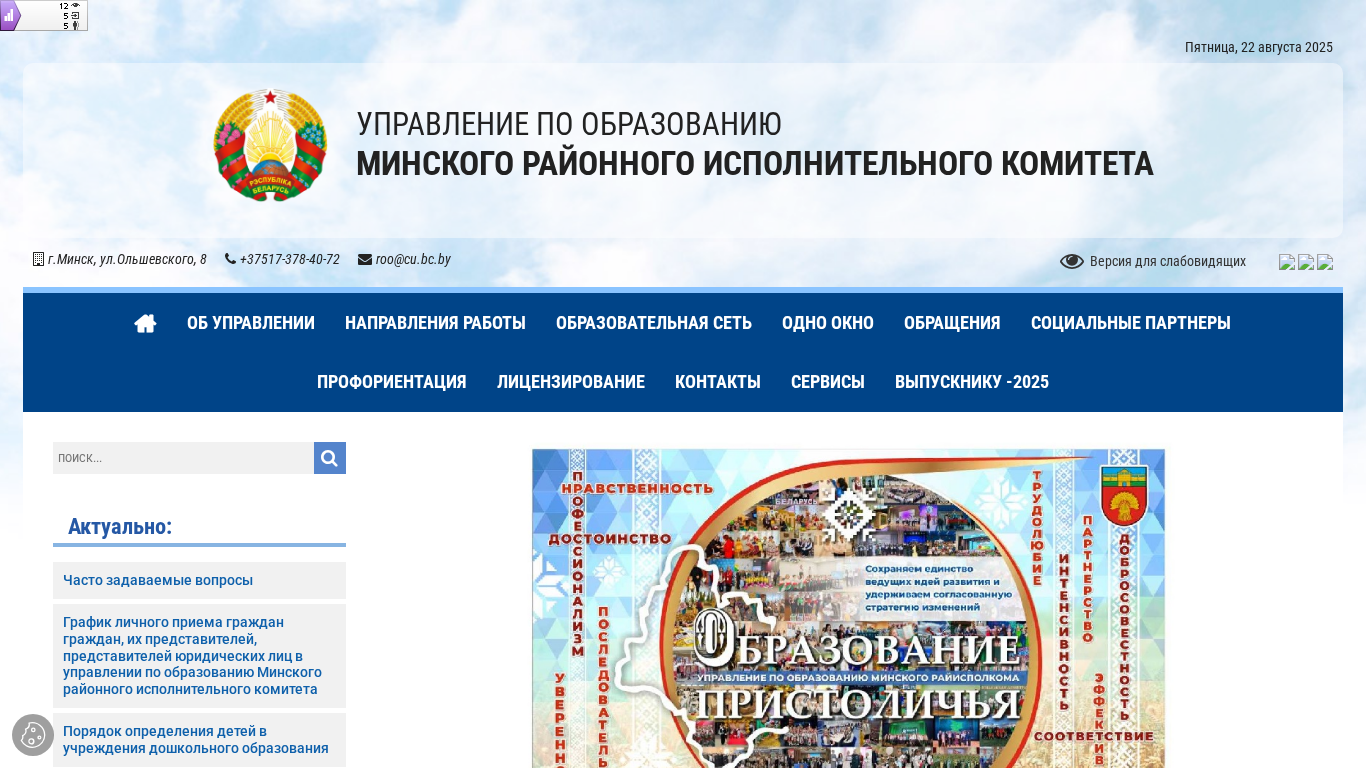Go to the home page icon
The height and width of the screenshot is (768, 1366).
[x=145, y=323]
